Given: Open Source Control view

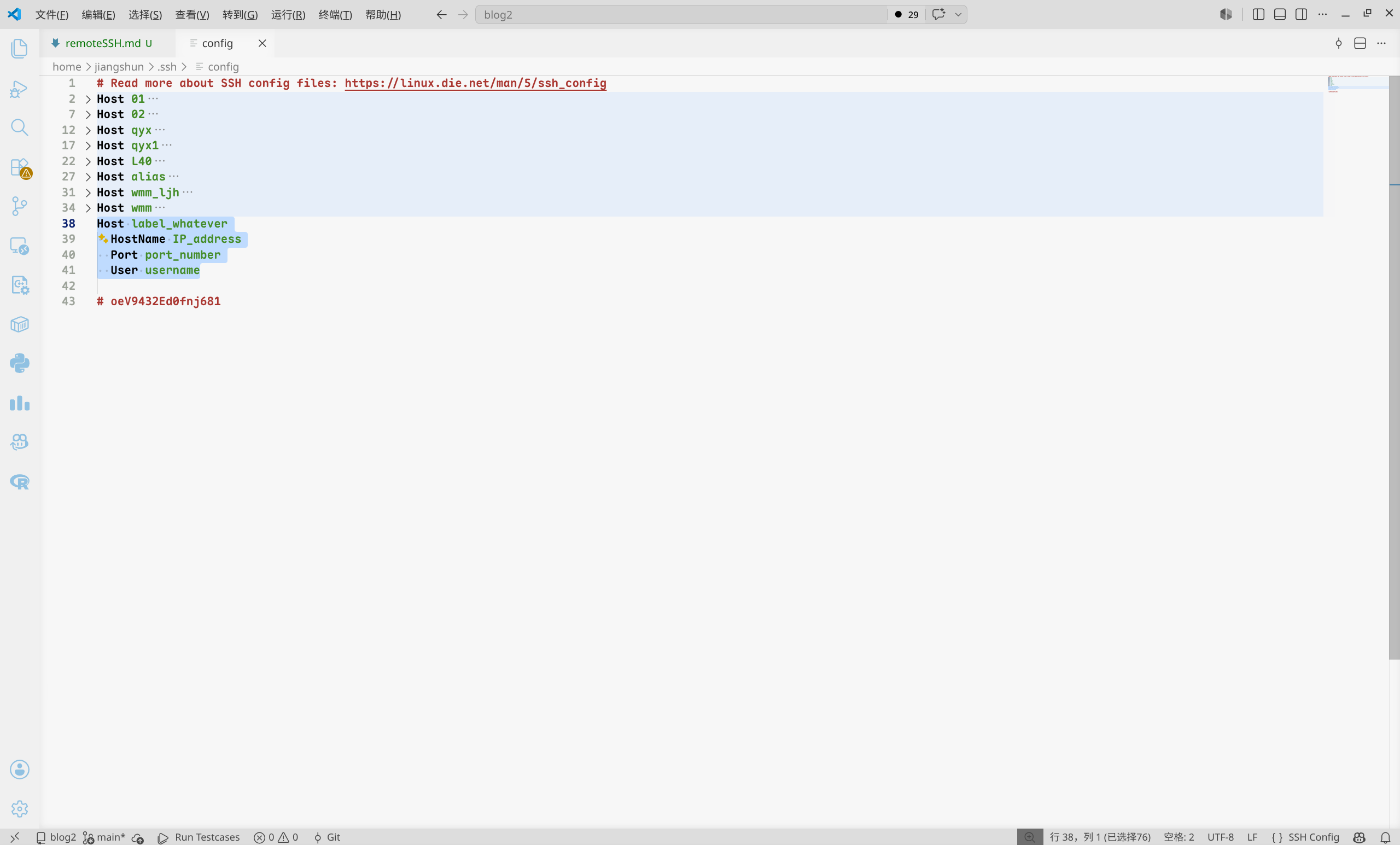Looking at the screenshot, I should tap(19, 206).
